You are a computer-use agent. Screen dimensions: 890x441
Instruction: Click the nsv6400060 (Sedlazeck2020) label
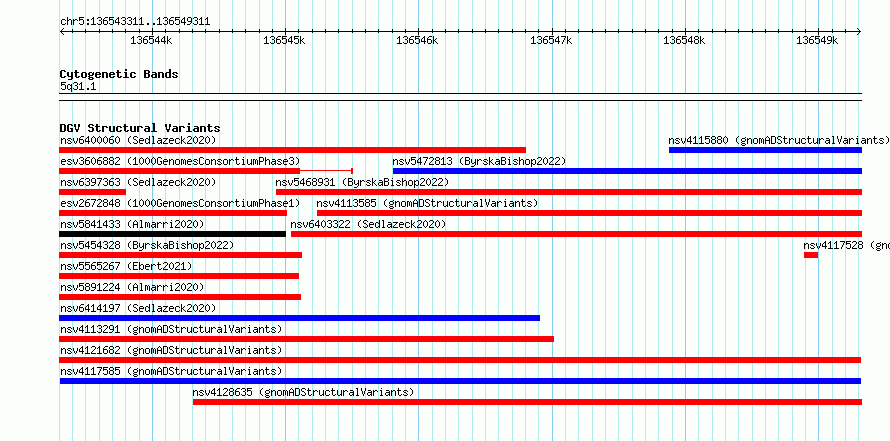pyautogui.click(x=138, y=140)
